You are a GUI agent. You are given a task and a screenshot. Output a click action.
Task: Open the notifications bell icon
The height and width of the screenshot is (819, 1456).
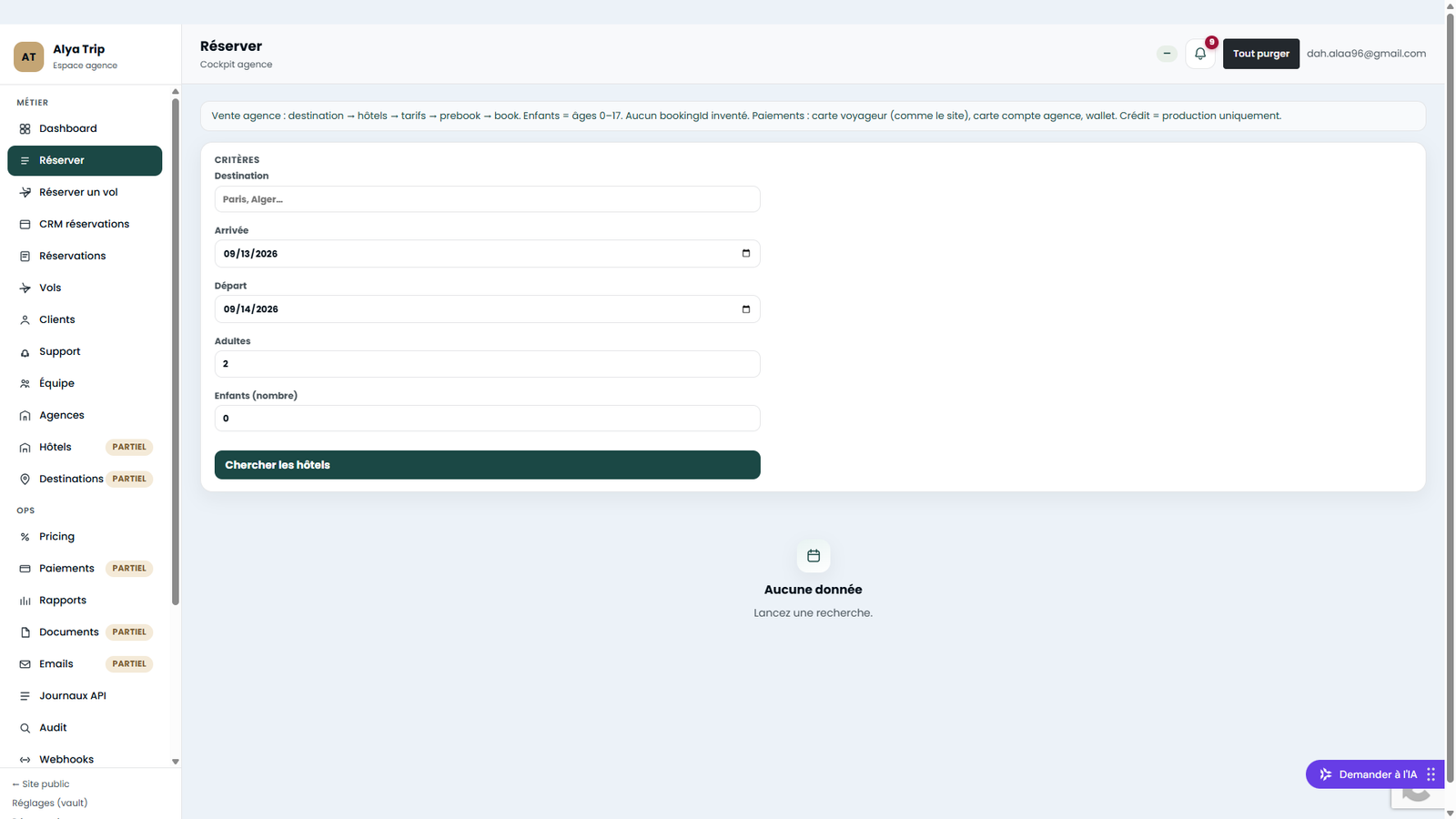tap(1199, 54)
